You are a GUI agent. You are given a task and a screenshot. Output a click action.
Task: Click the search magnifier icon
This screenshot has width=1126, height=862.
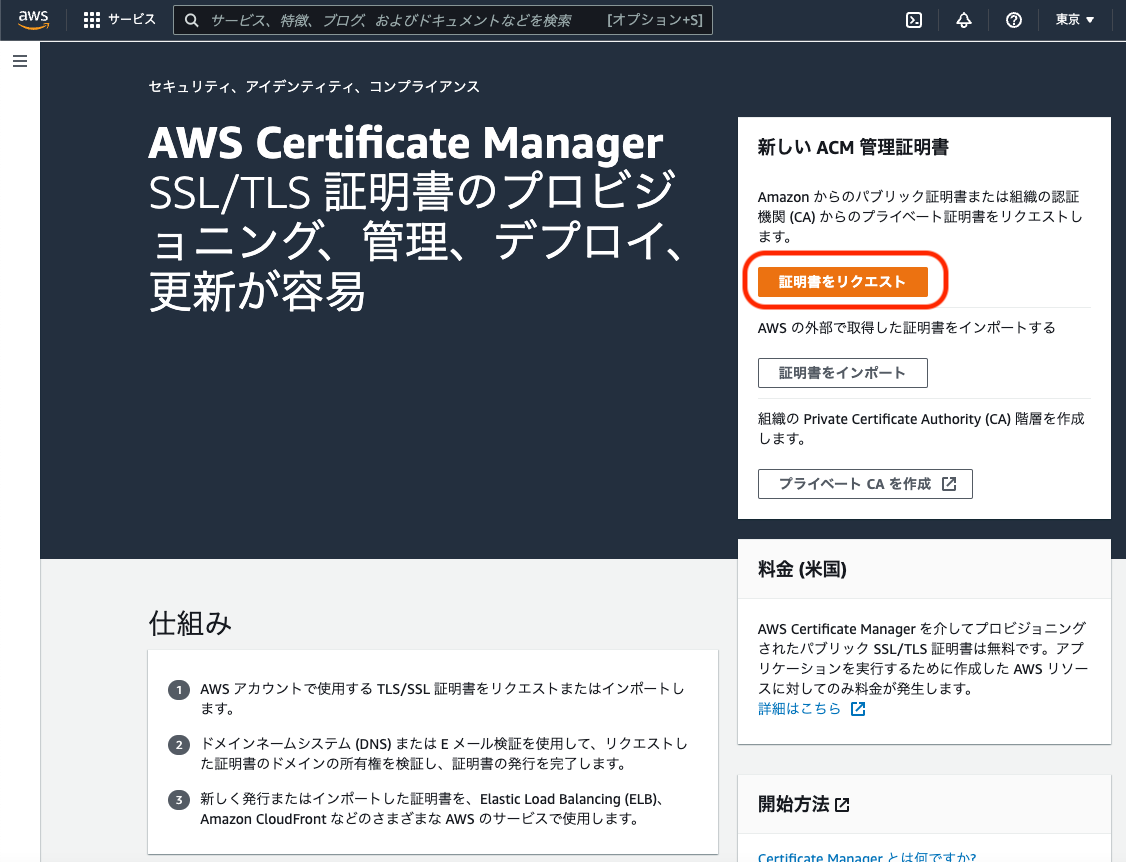190,19
